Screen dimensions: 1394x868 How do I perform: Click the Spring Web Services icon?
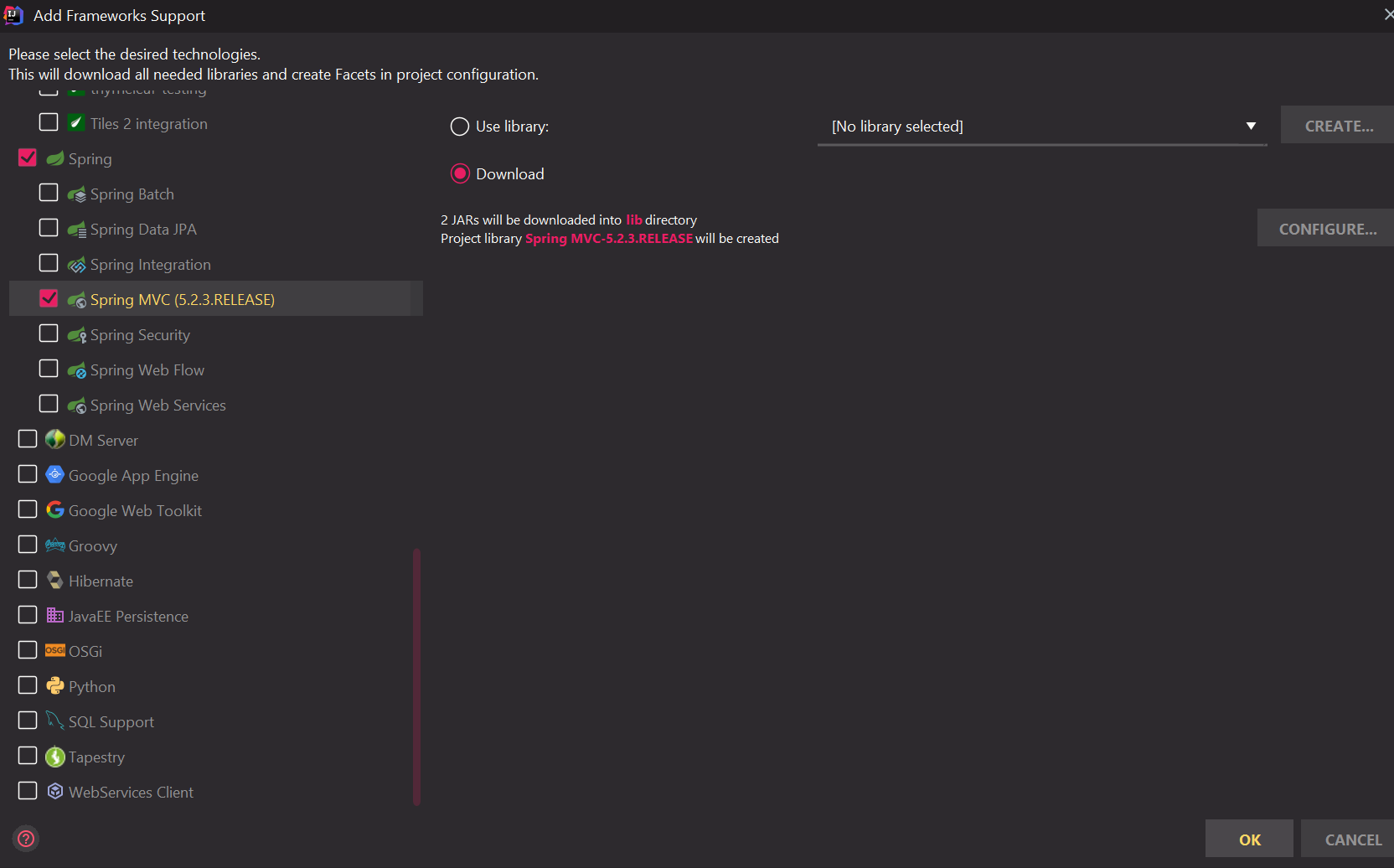click(x=77, y=406)
